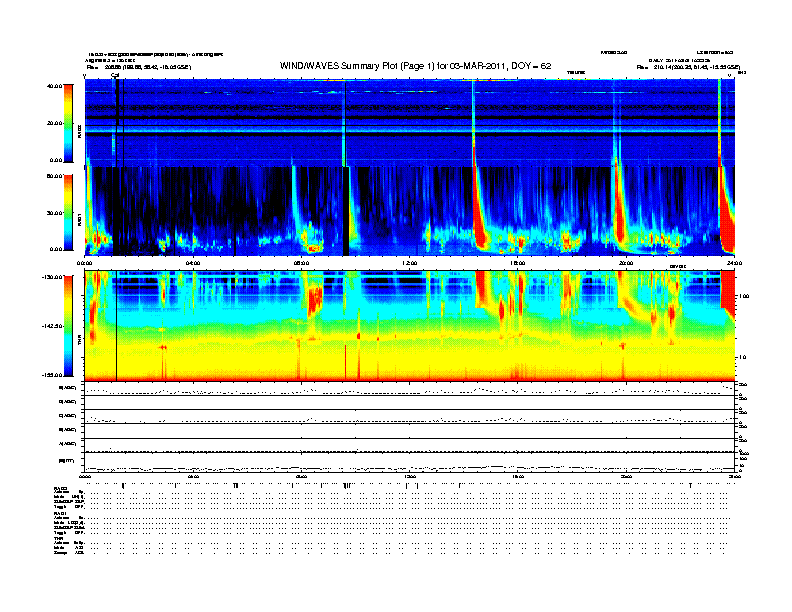This screenshot has height=612, width=792.
Task: Click the 08:00 tick below RAD1 spectrogram
Action: 301,263
